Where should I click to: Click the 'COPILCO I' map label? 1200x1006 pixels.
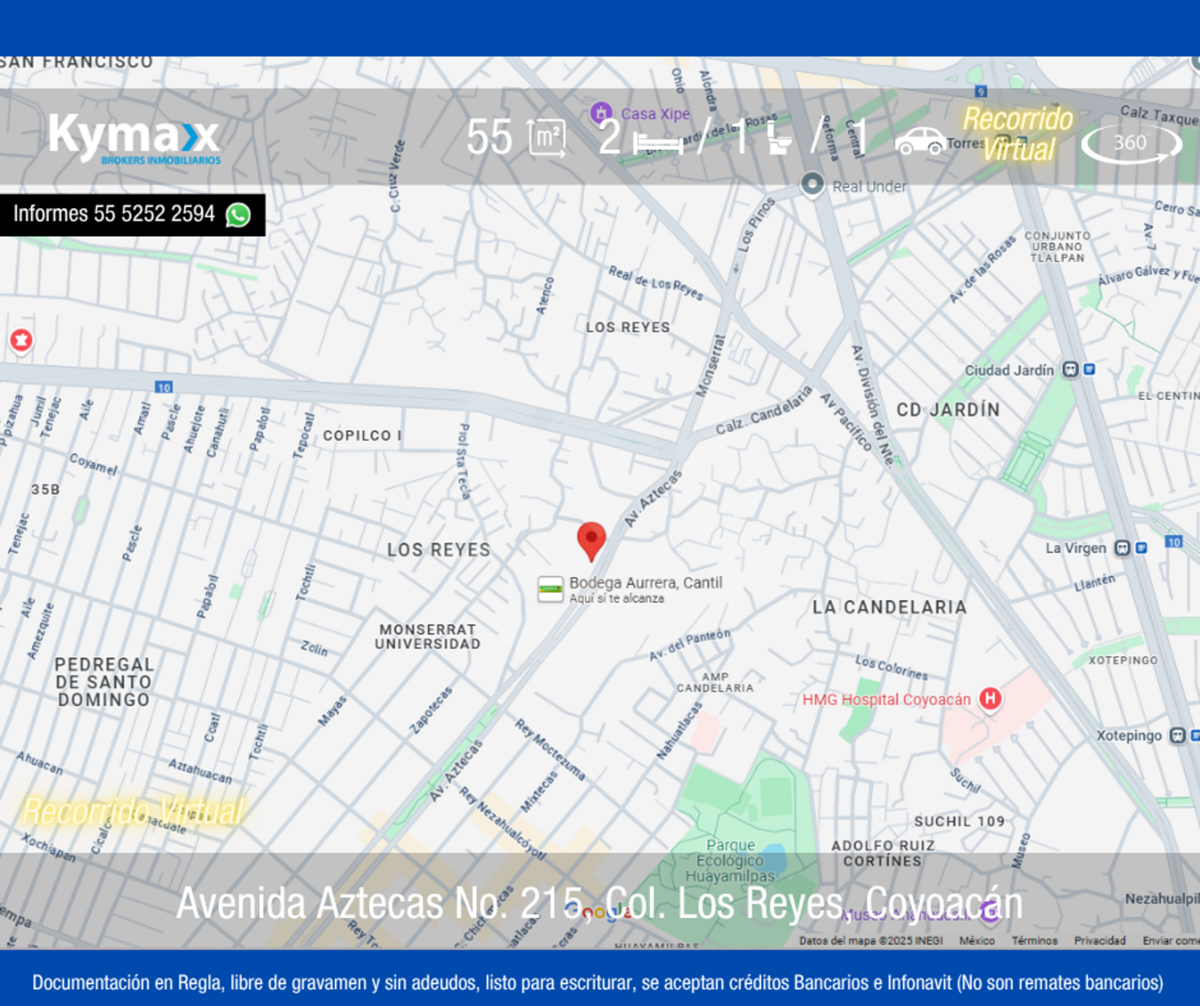362,436
